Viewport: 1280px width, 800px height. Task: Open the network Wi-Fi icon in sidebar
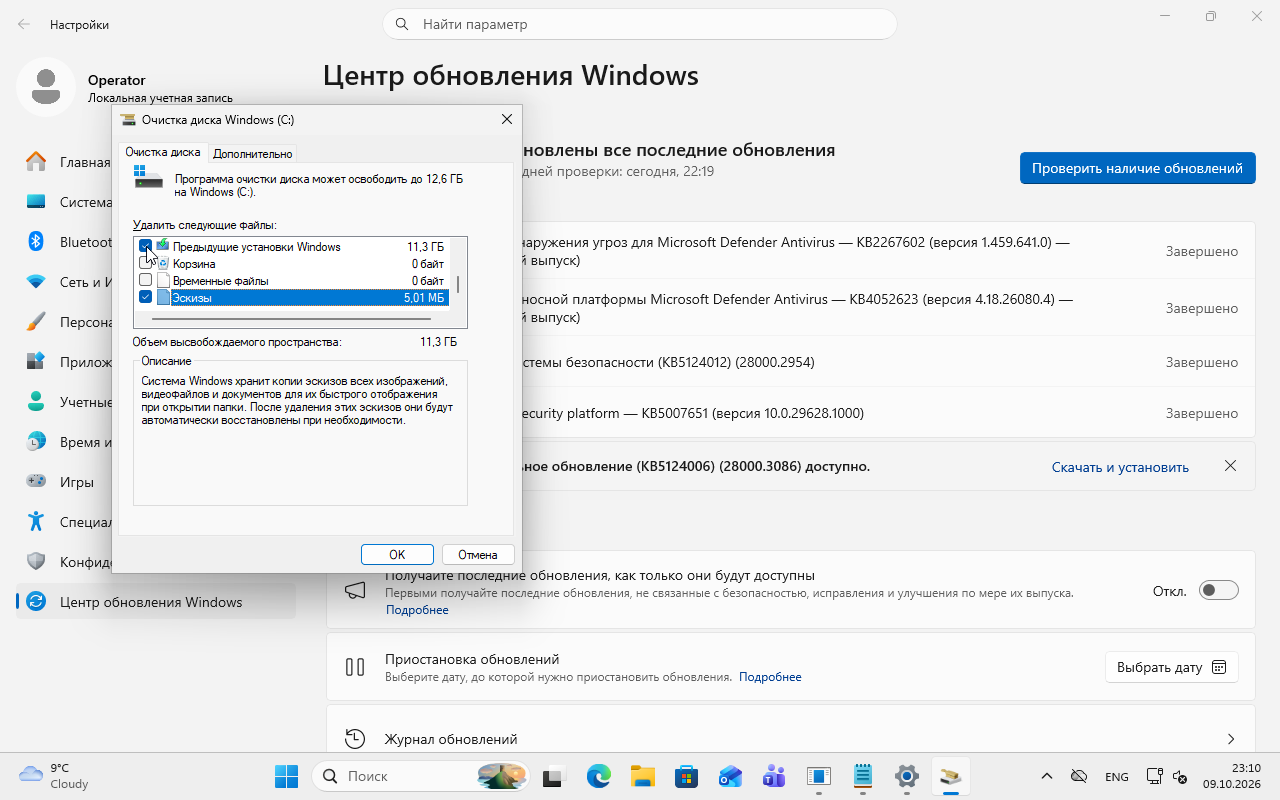(x=36, y=282)
